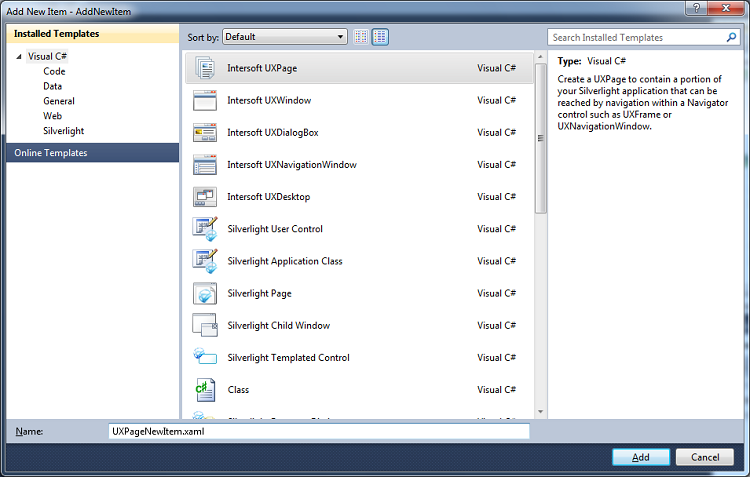Screen dimensions: 750x477
Task: Click the Add button
Action: pos(640,457)
